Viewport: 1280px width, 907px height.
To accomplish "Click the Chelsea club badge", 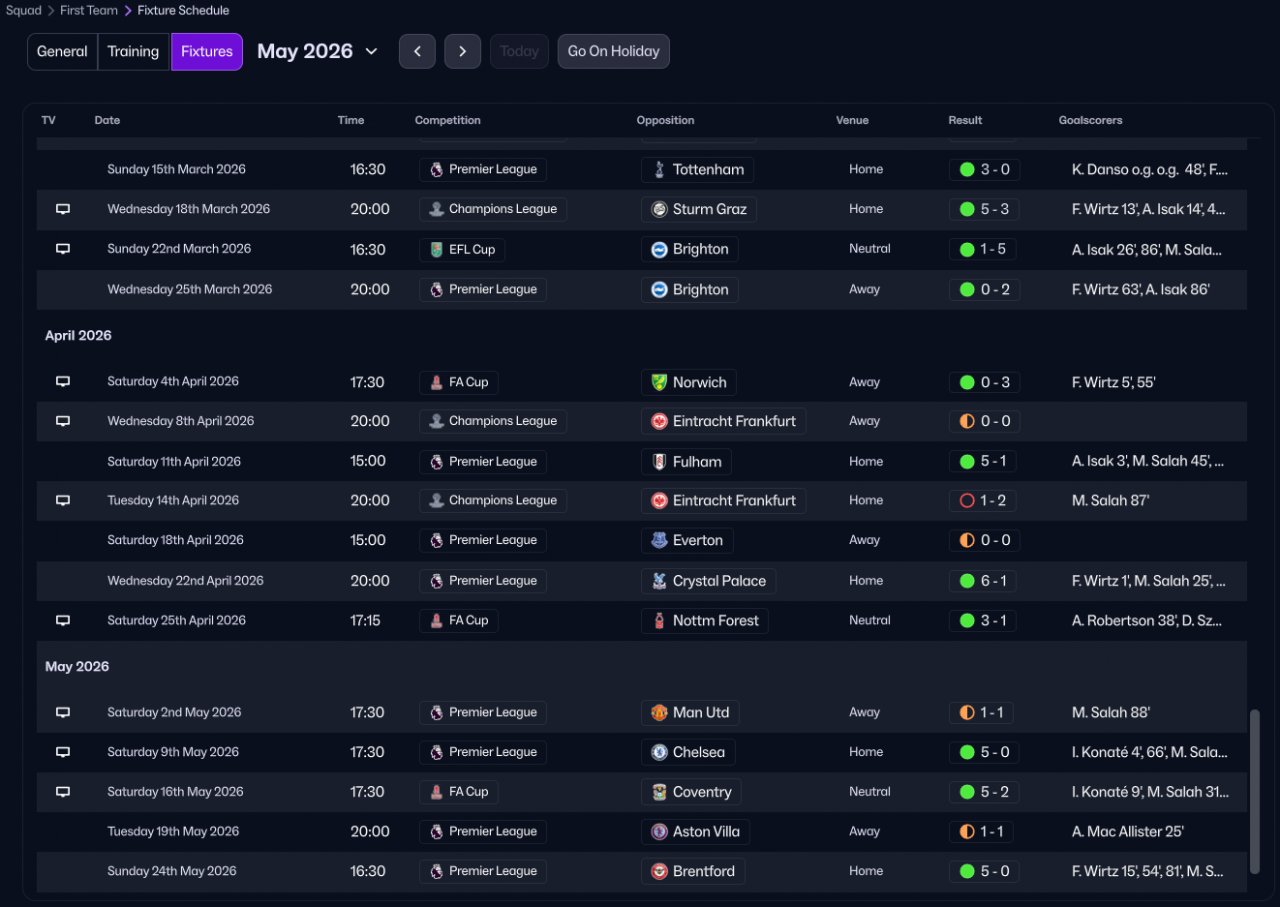I will pyautogui.click(x=659, y=752).
